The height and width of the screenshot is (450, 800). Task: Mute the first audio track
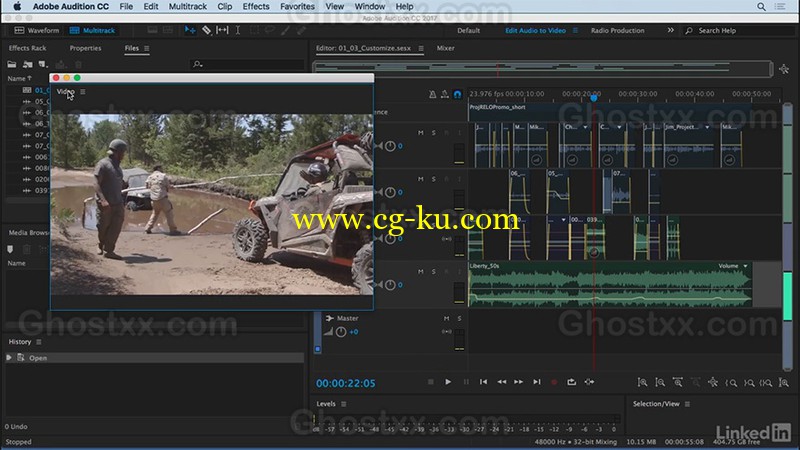pyautogui.click(x=420, y=133)
